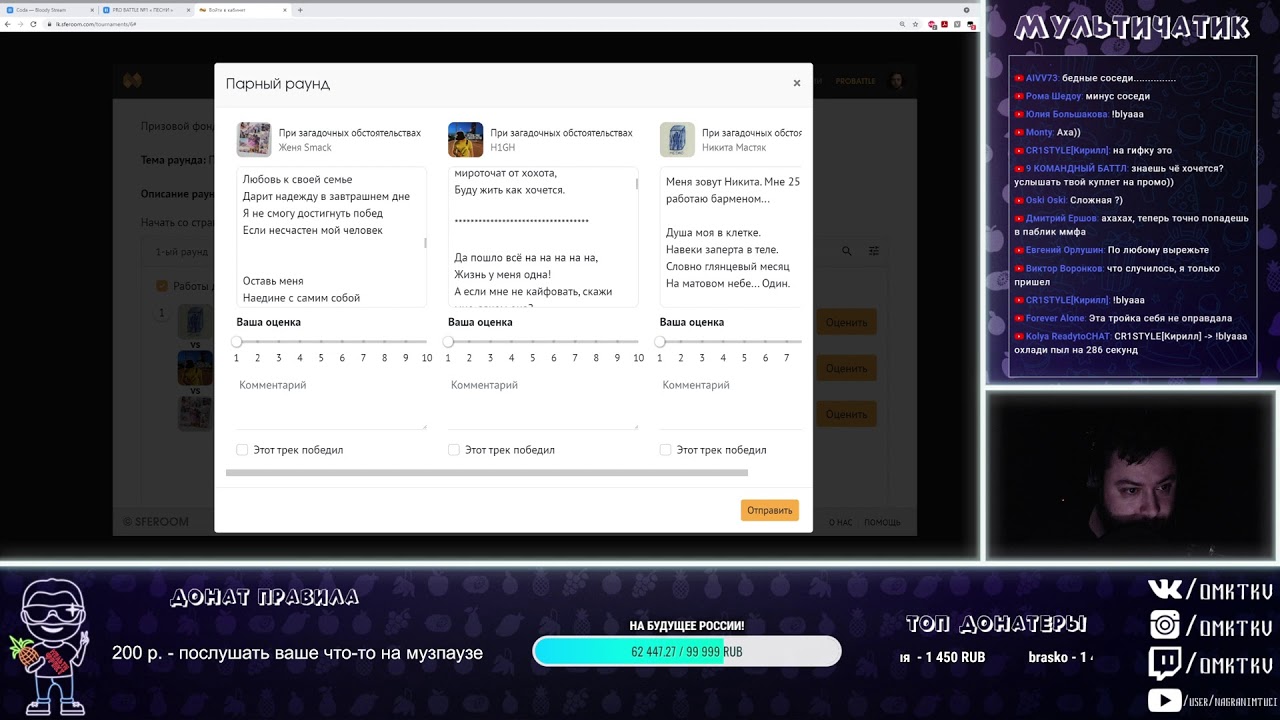Image resolution: width=1280 pixels, height=720 pixels.
Task: Click 'Жизнь у меня одна!' lyric line
Action: (502, 274)
